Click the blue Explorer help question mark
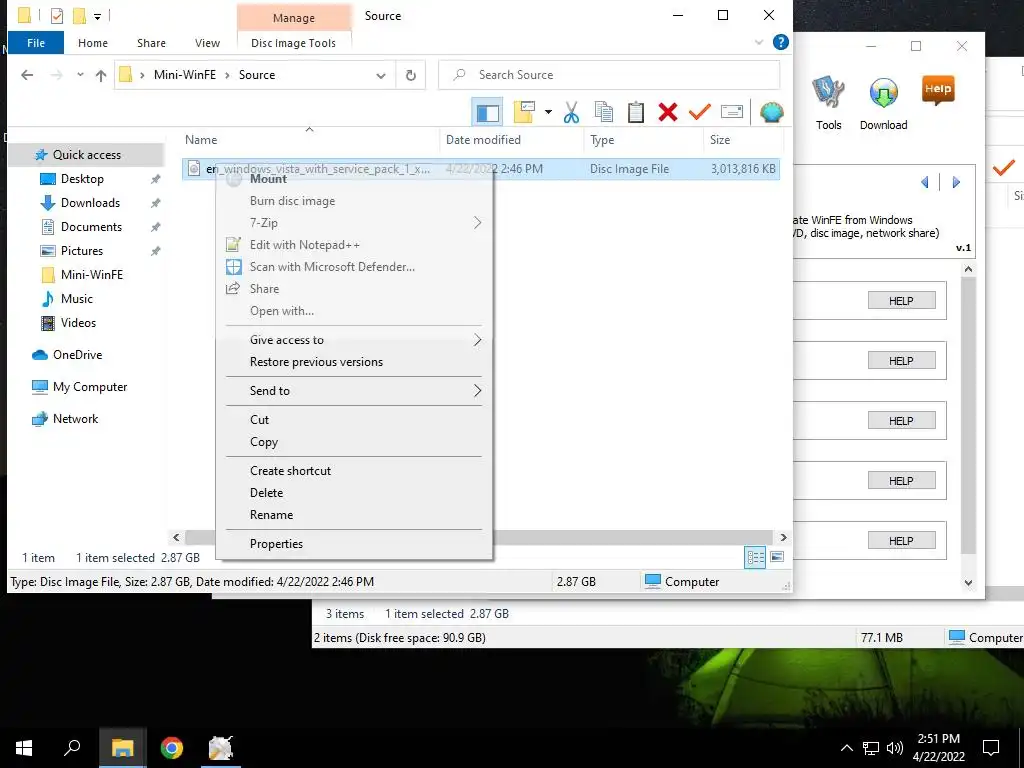Viewport: 1024px width, 768px height. click(780, 42)
